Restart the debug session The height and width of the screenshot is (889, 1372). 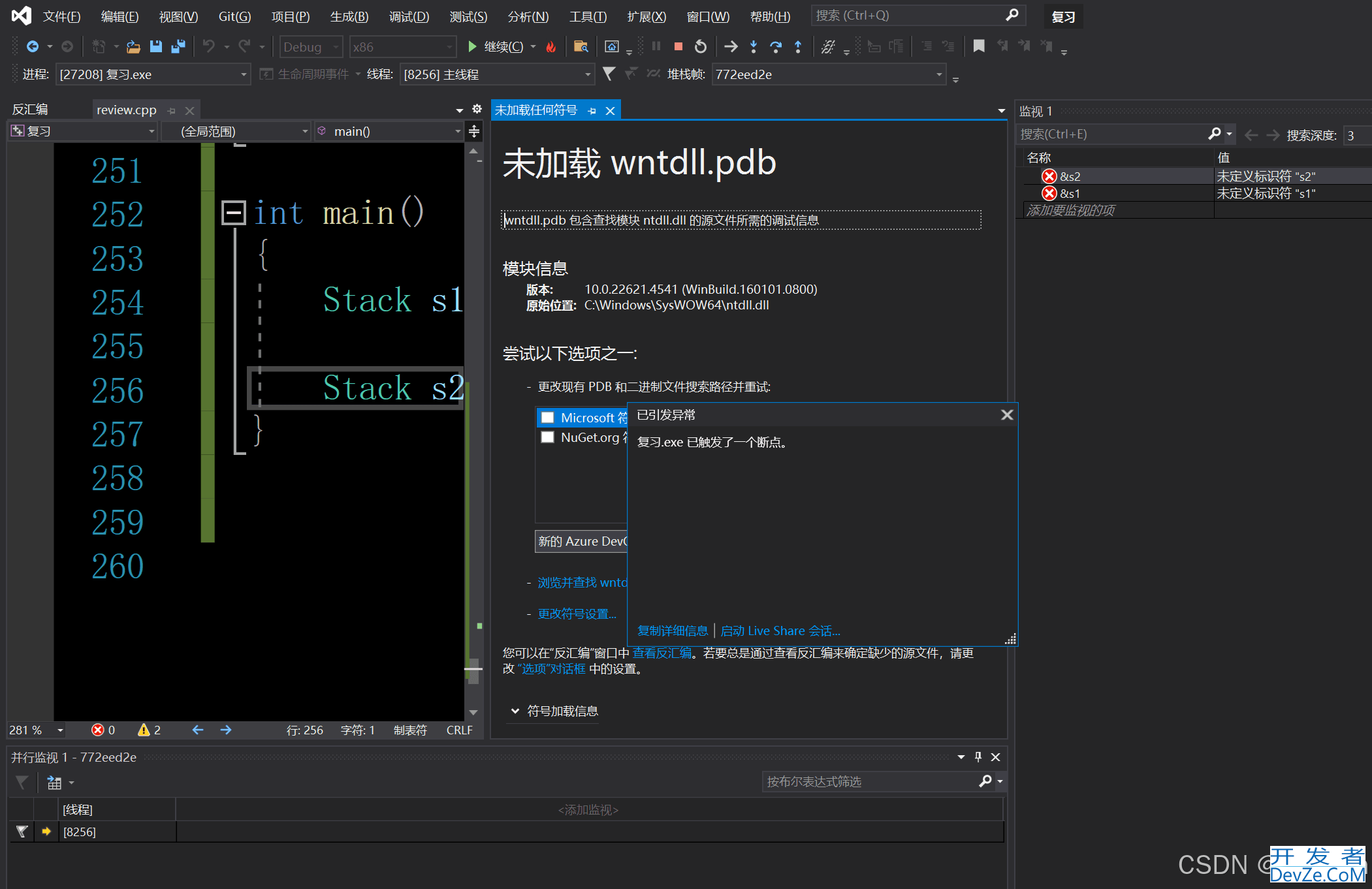click(701, 46)
